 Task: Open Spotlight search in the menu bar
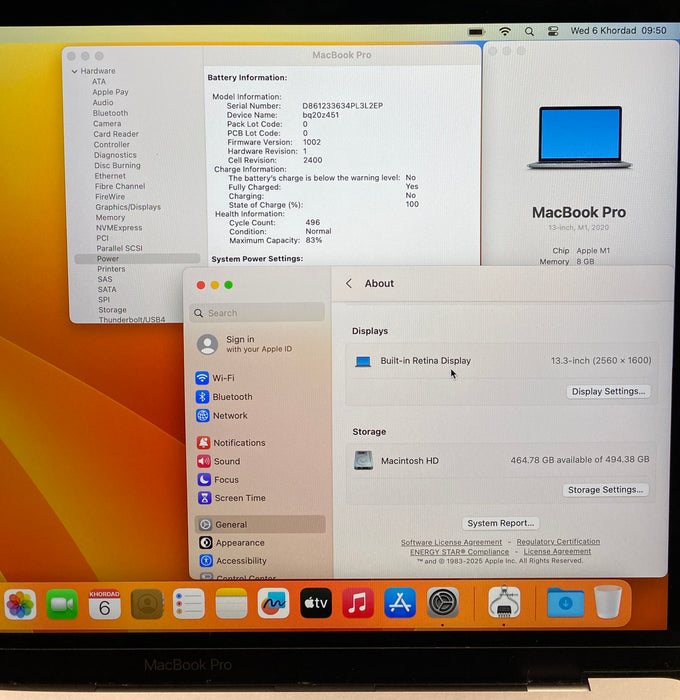(529, 31)
